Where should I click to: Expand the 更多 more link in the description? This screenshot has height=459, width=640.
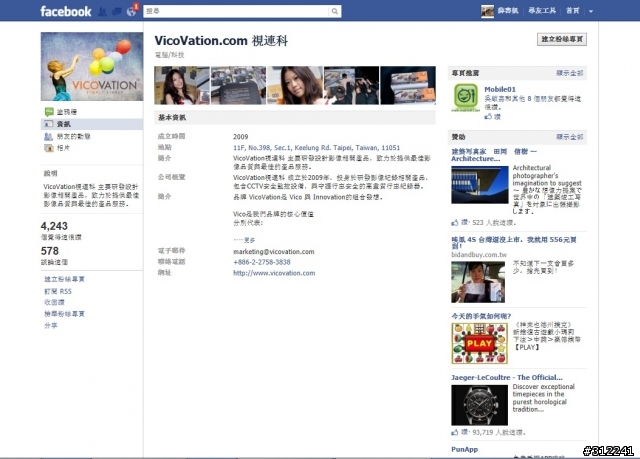[250, 240]
